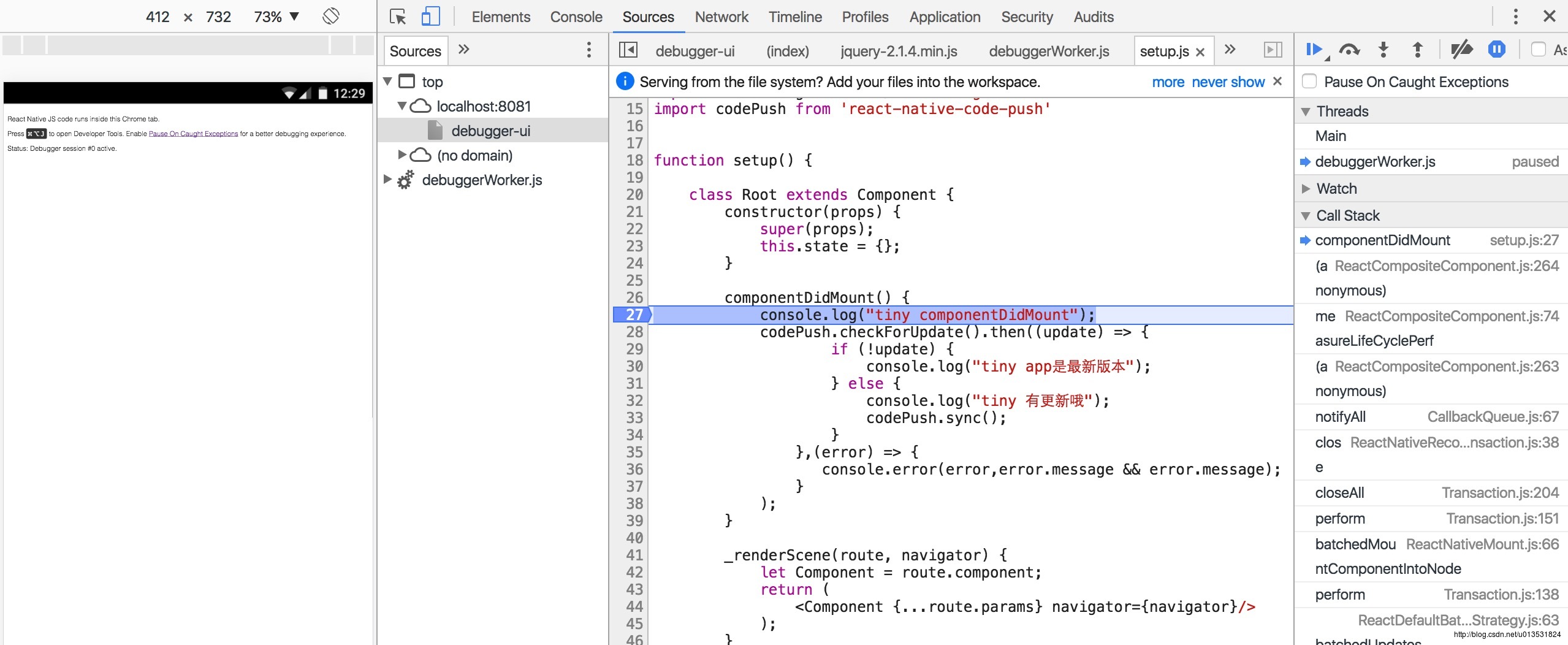Deactivate all breakpoints

click(x=1462, y=50)
